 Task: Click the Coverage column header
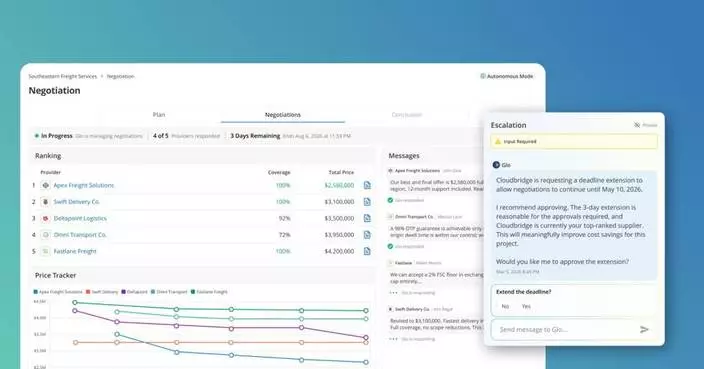279,172
